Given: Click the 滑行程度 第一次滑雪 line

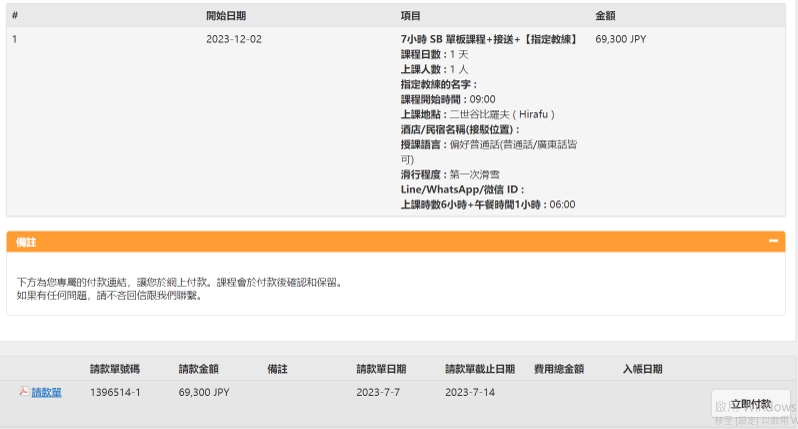Looking at the screenshot, I should coord(450,175).
